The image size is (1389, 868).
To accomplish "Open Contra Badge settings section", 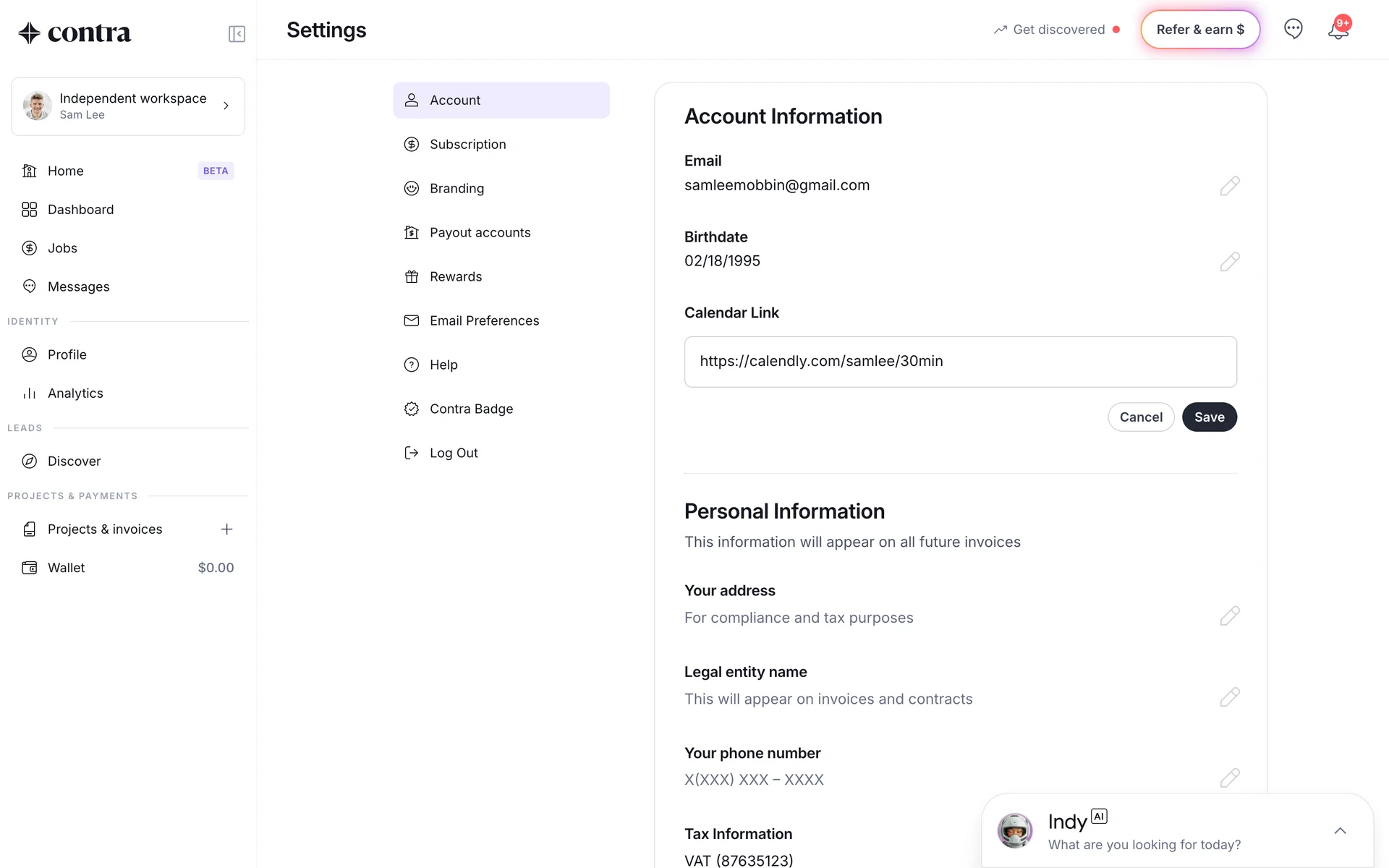I will [x=471, y=409].
